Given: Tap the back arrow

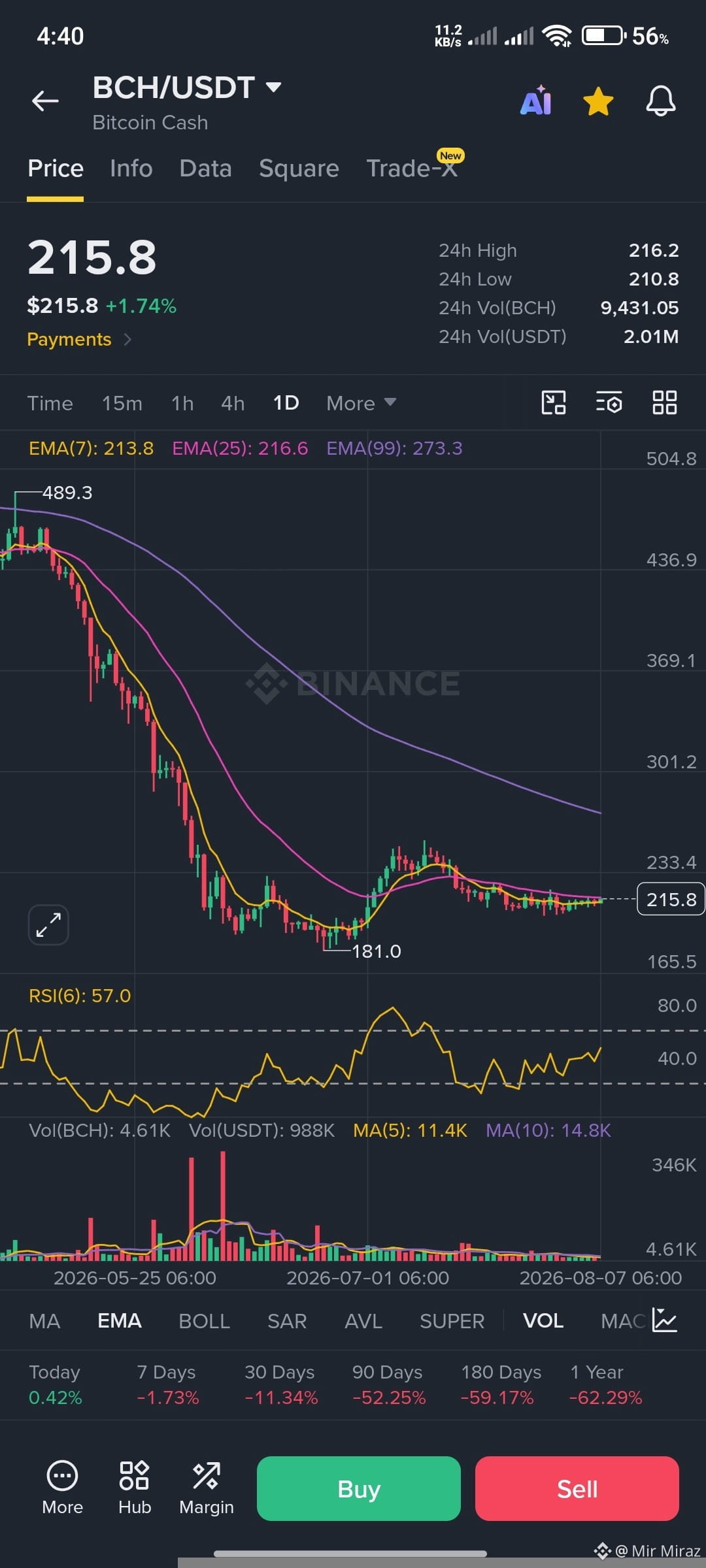Looking at the screenshot, I should coord(45,101).
